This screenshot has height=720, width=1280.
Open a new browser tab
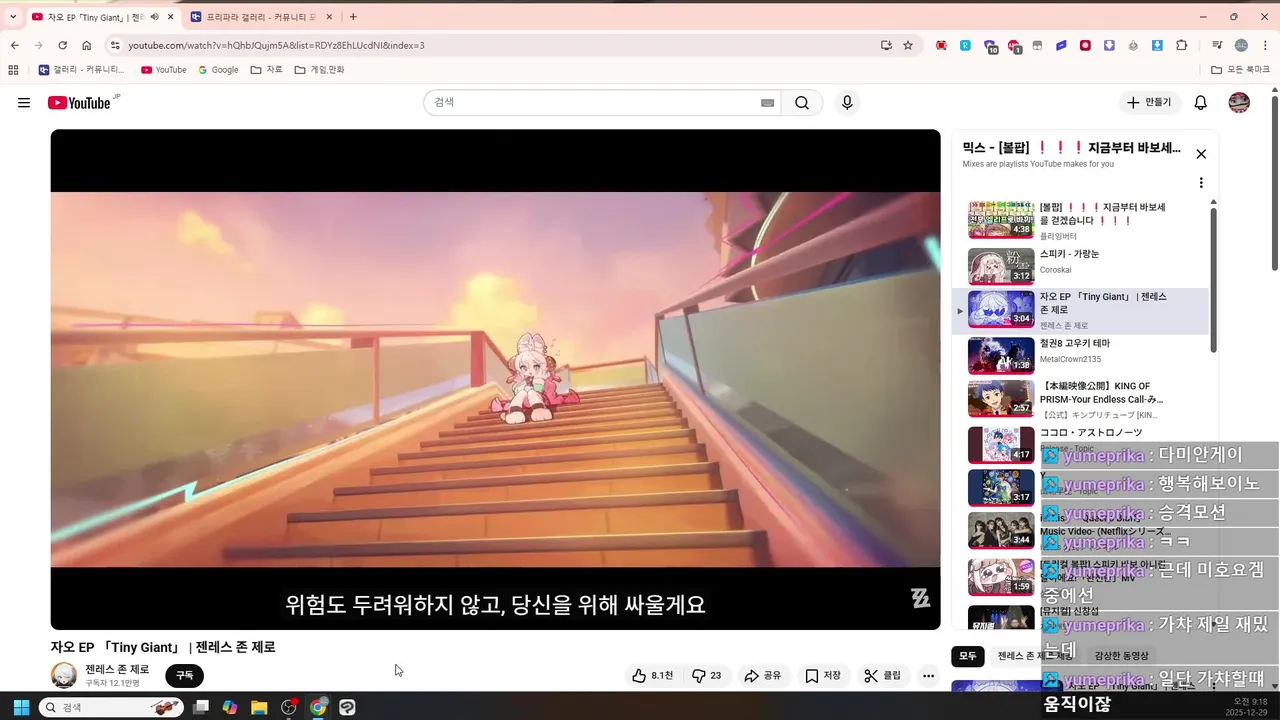tap(353, 17)
